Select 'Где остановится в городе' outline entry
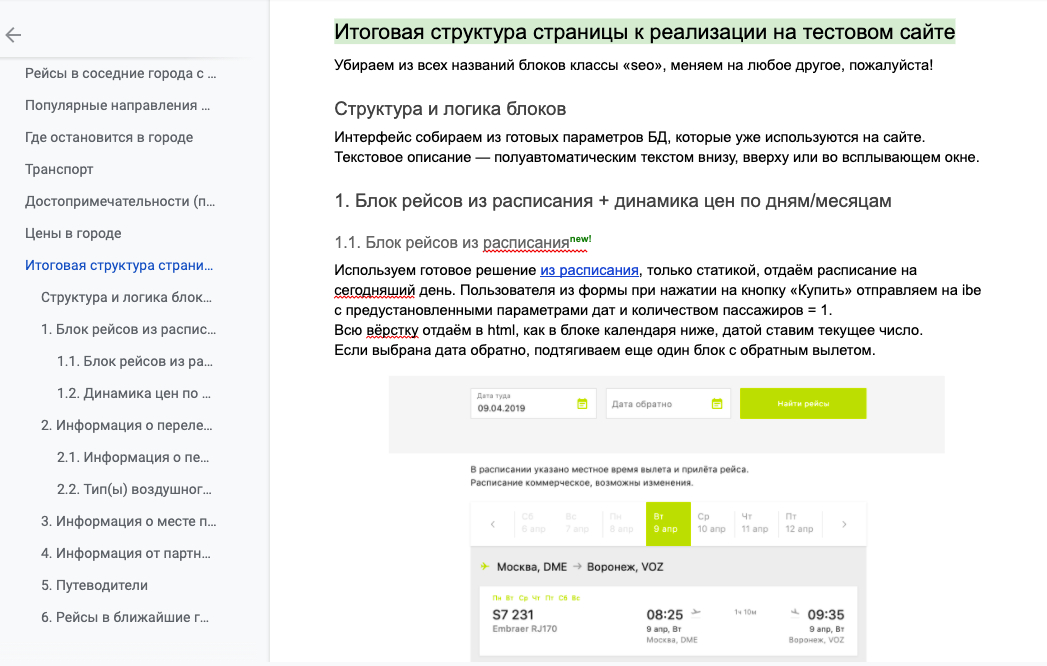 tap(109, 137)
